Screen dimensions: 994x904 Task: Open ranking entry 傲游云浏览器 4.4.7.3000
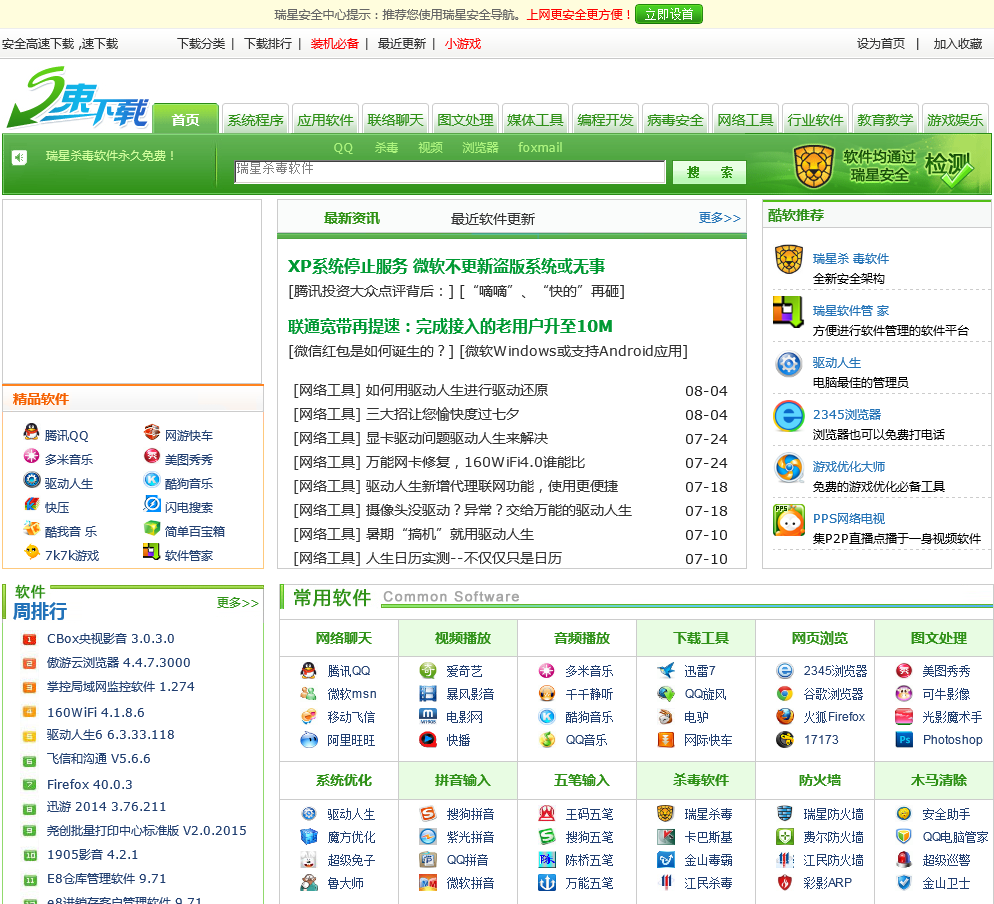click(119, 662)
